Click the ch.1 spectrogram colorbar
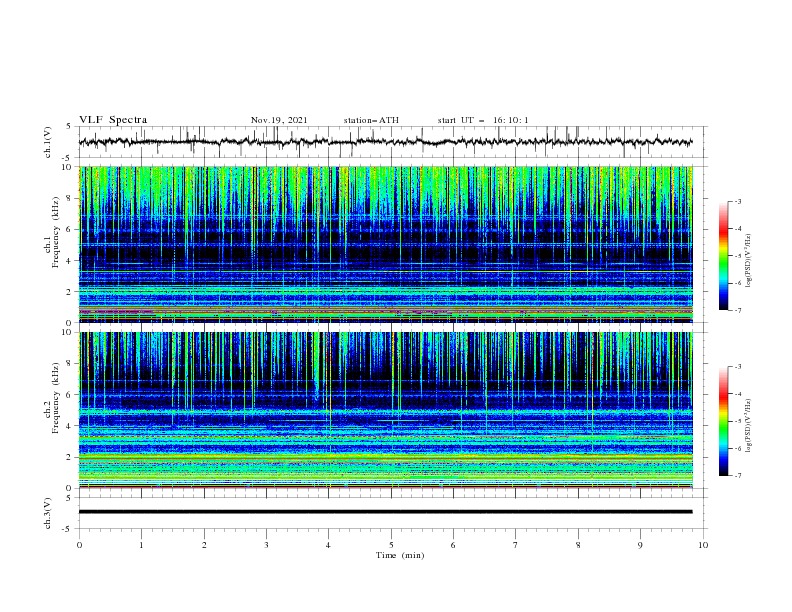792x612 pixels. (723, 256)
